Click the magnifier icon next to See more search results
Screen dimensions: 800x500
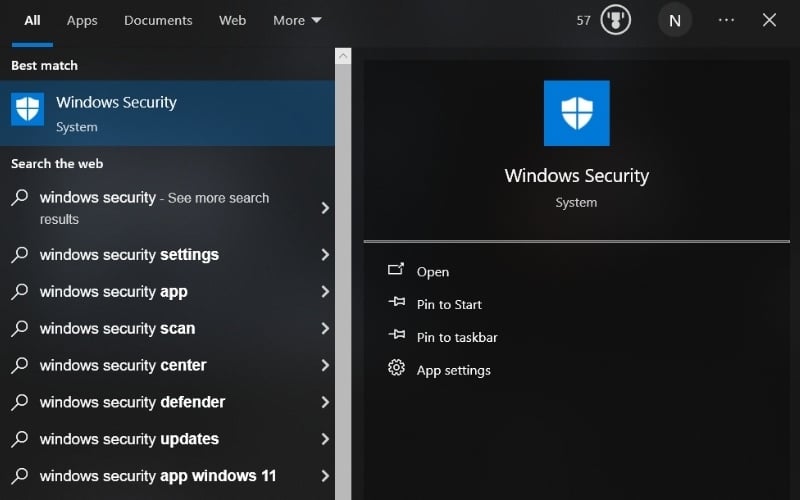pyautogui.click(x=19, y=197)
